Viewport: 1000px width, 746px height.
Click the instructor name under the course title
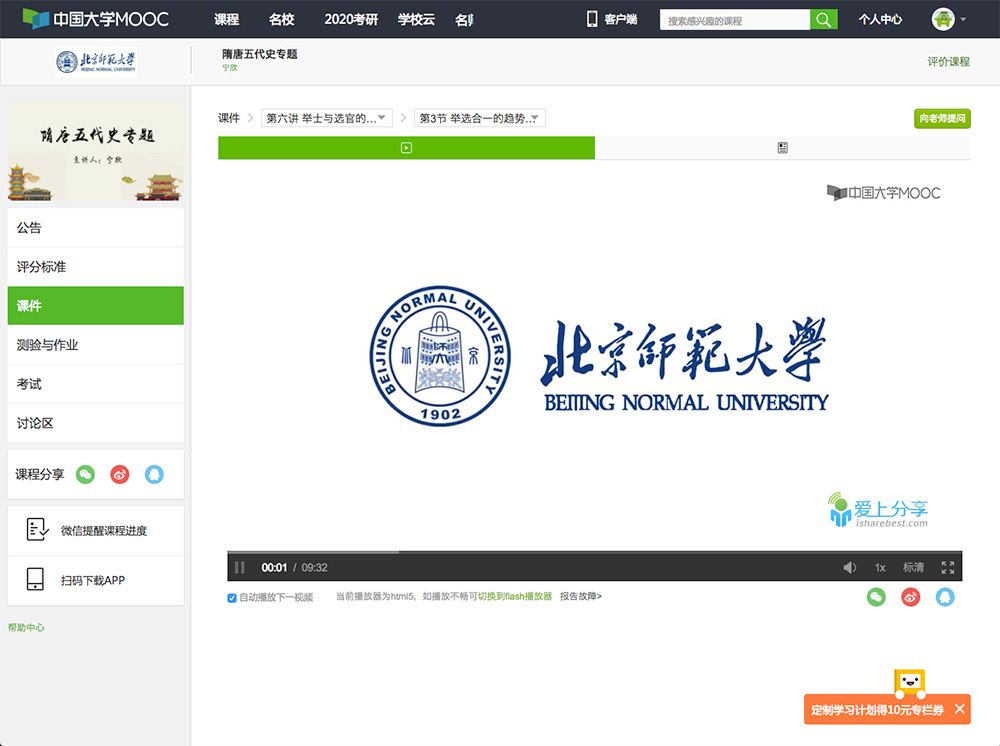(230, 68)
